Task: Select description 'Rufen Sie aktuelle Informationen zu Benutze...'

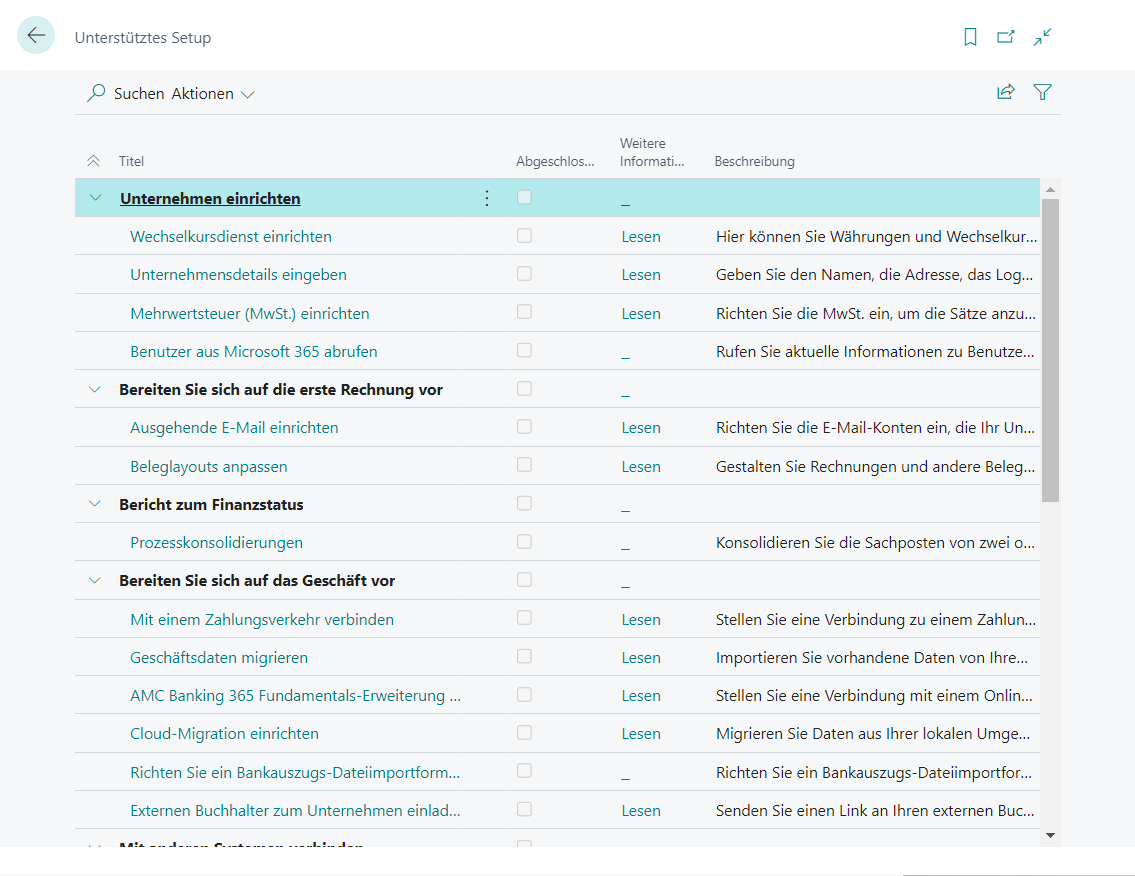Action: [x=875, y=352]
